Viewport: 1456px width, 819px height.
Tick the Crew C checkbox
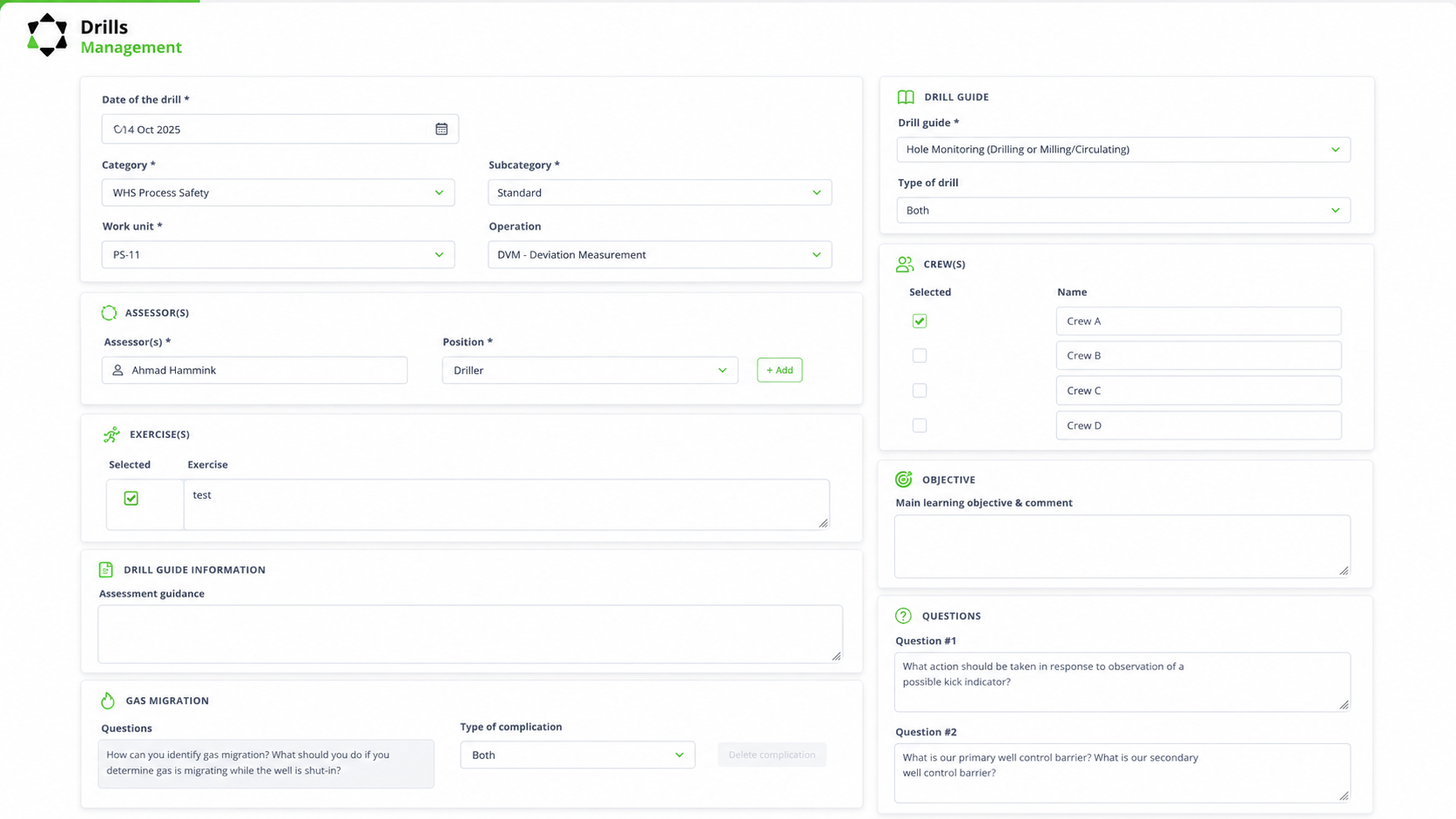pos(920,391)
